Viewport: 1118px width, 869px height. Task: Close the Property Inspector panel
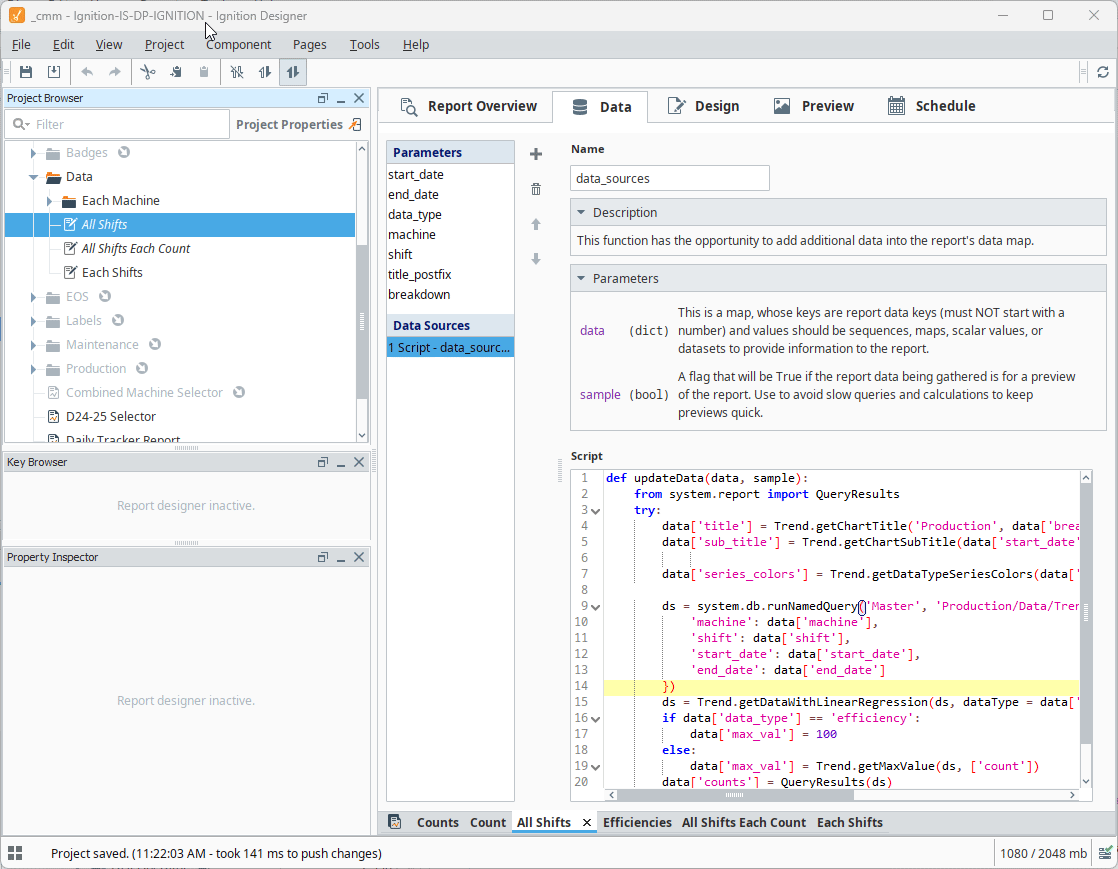tap(359, 557)
